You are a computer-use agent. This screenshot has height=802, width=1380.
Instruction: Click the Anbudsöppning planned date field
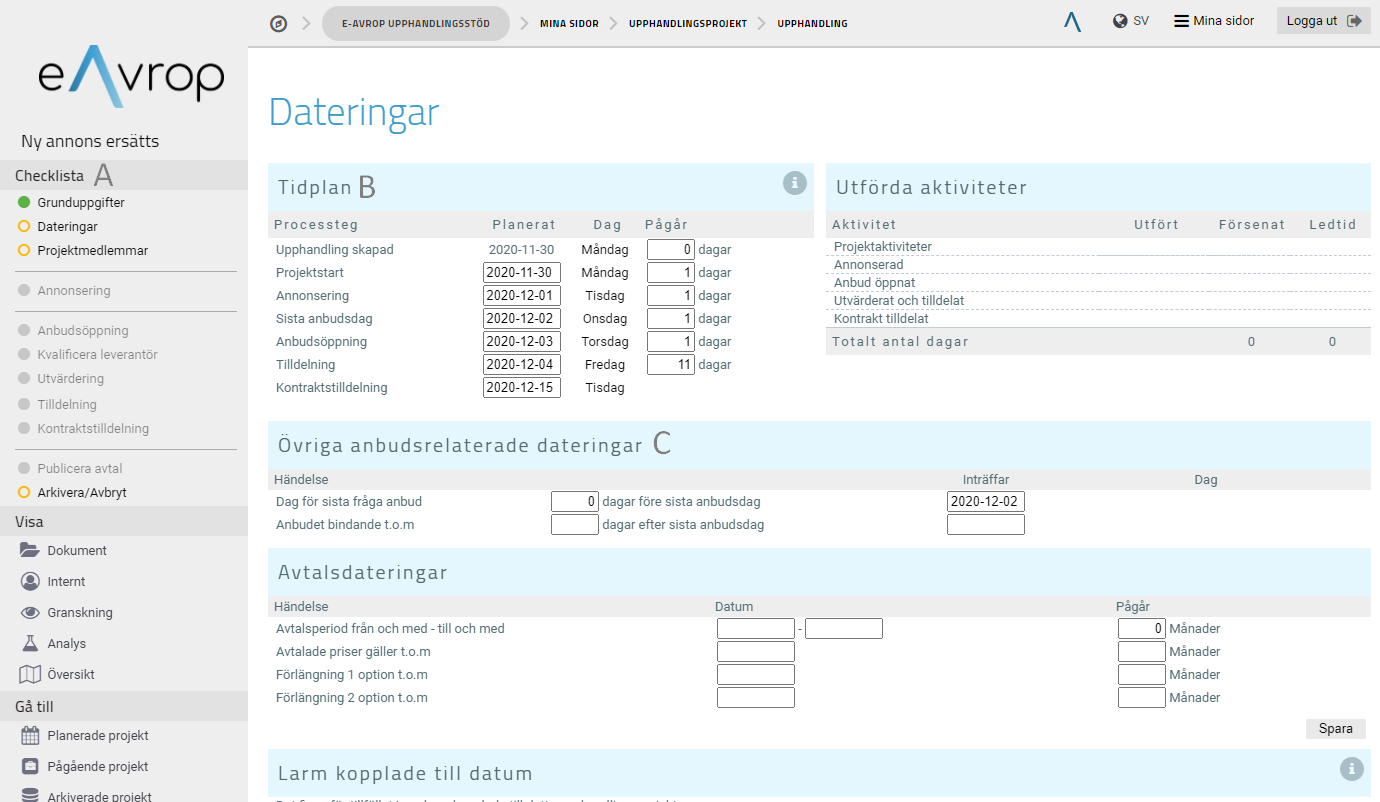(522, 342)
